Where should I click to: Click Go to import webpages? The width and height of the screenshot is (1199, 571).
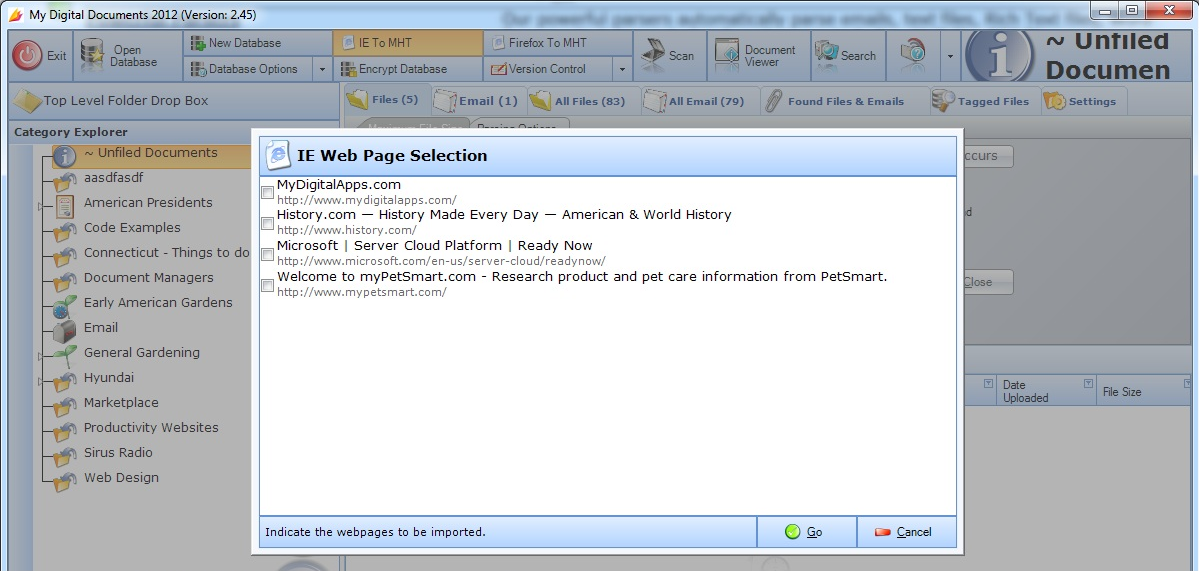tap(806, 532)
